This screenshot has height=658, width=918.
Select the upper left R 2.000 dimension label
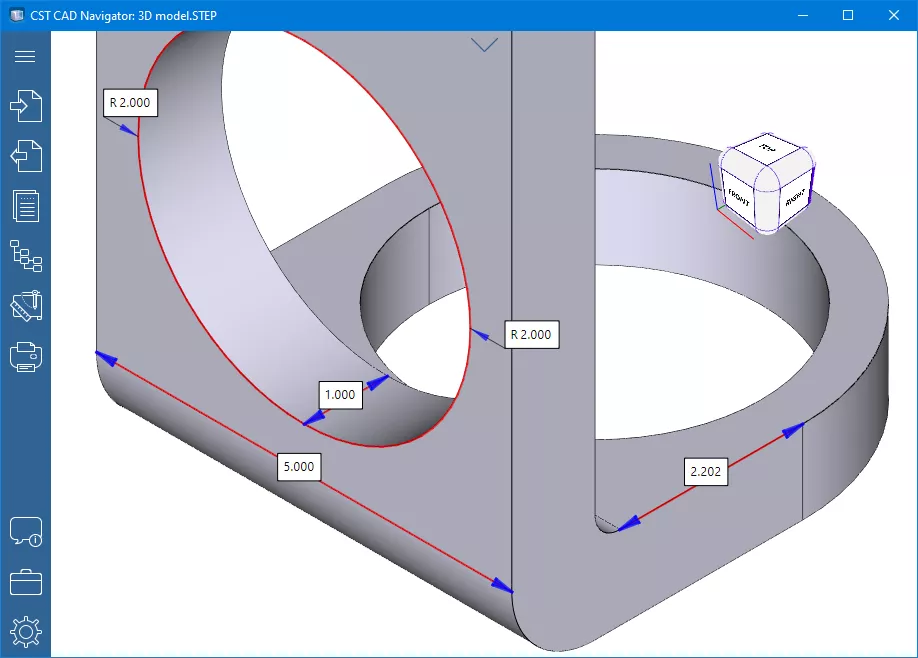[130, 102]
